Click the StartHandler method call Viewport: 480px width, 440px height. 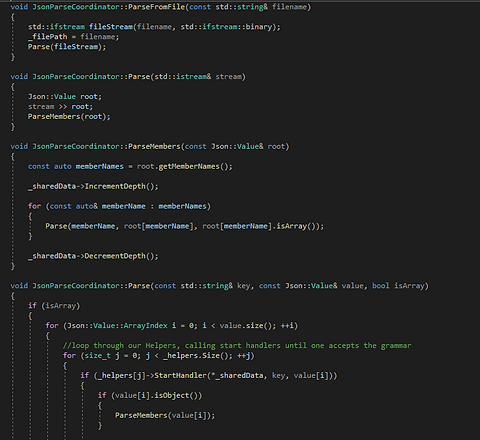pyautogui.click(x=180, y=376)
